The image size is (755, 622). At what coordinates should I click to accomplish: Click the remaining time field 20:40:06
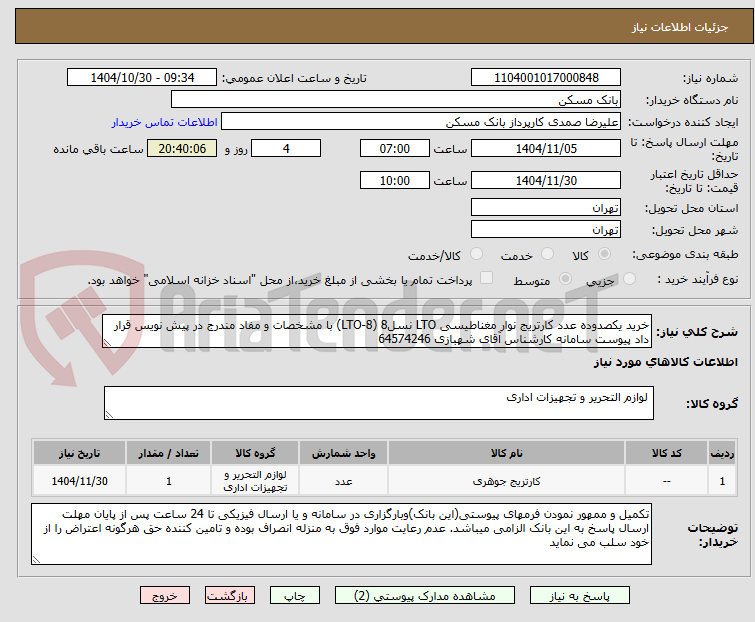tap(182, 148)
